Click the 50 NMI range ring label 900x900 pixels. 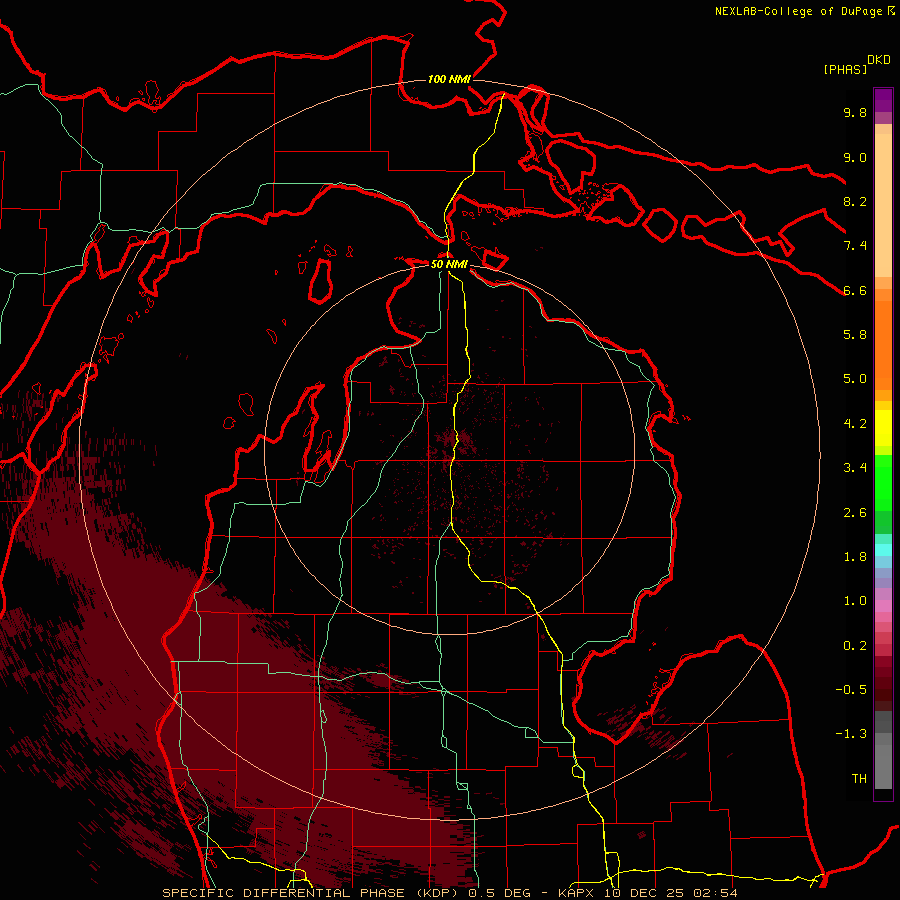tap(449, 264)
